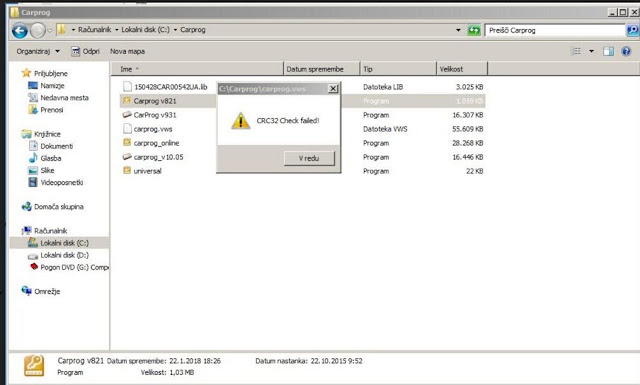Open the recent locations dropdown arrow
Image resolution: width=640 pixels, height=385 pixels.
click(50, 31)
